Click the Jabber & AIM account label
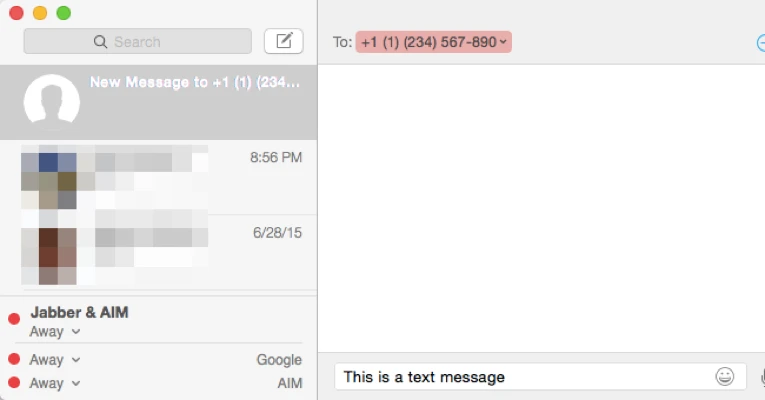The height and width of the screenshot is (400, 765). (79, 312)
